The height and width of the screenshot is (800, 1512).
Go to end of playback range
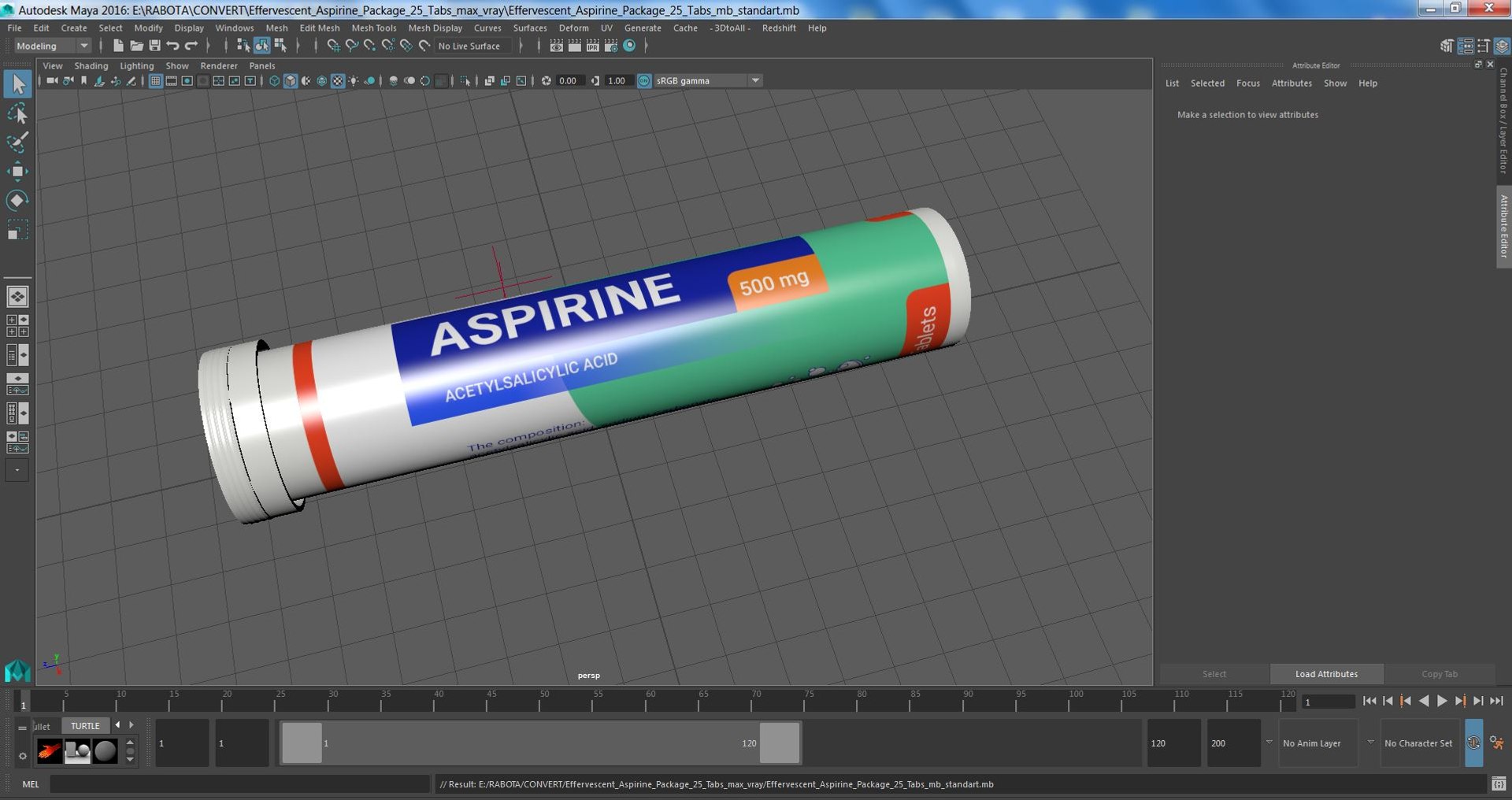tap(1496, 701)
